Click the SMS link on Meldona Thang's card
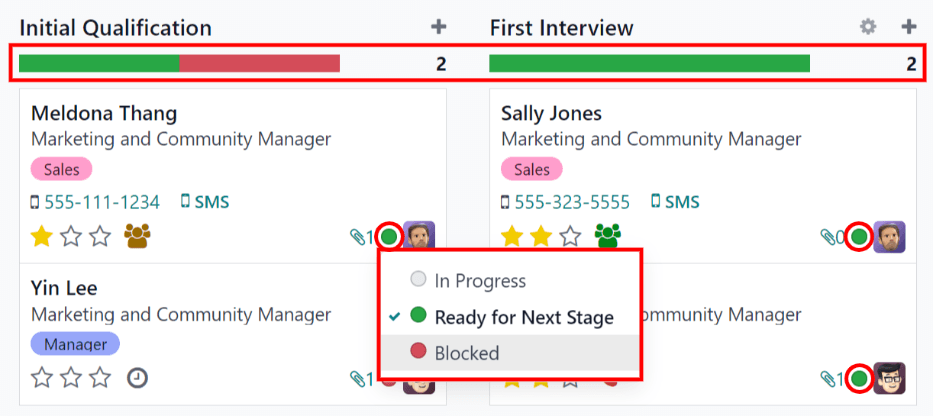 pyautogui.click(x=205, y=202)
